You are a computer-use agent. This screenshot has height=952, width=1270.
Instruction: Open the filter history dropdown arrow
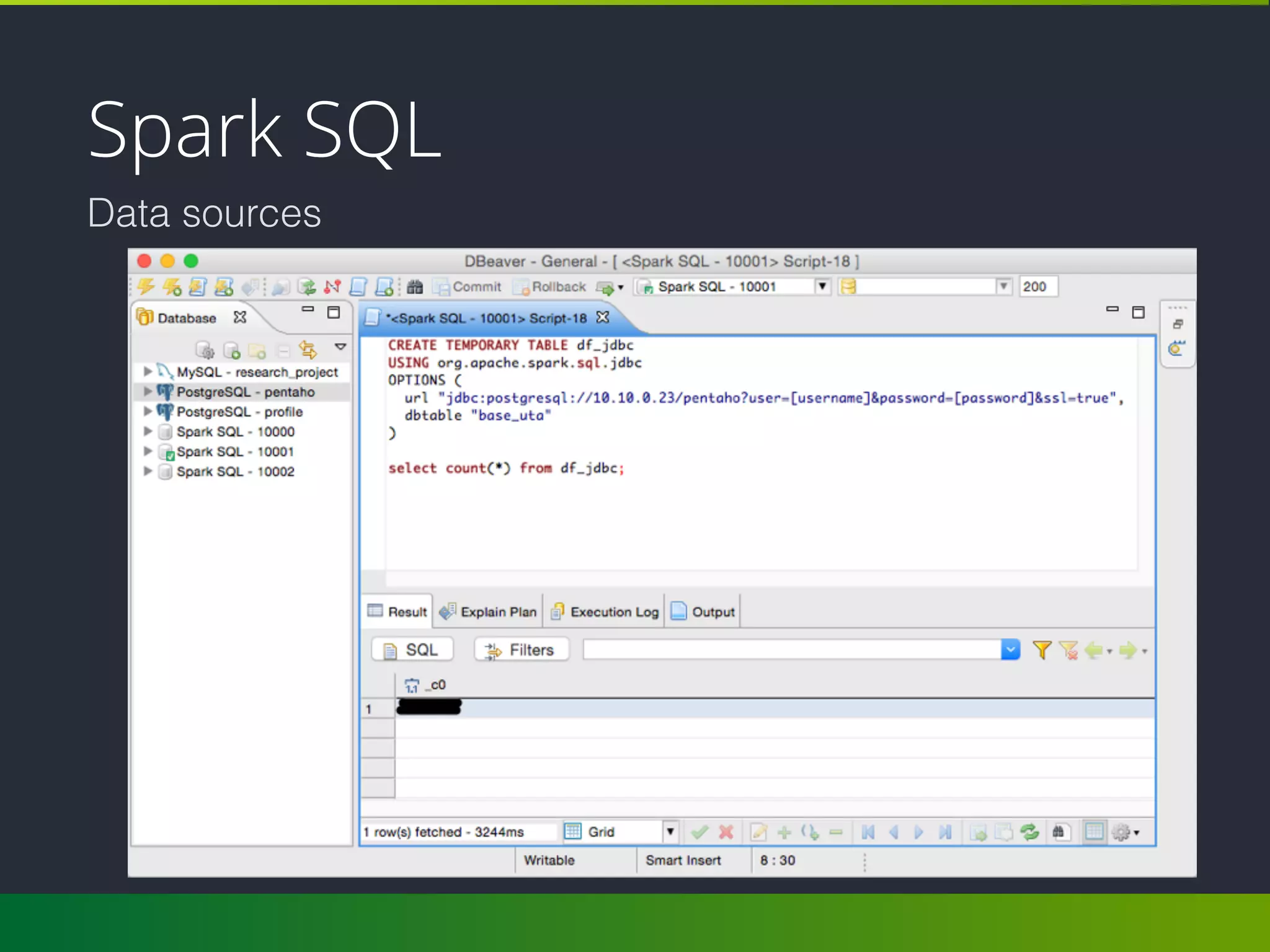1010,650
